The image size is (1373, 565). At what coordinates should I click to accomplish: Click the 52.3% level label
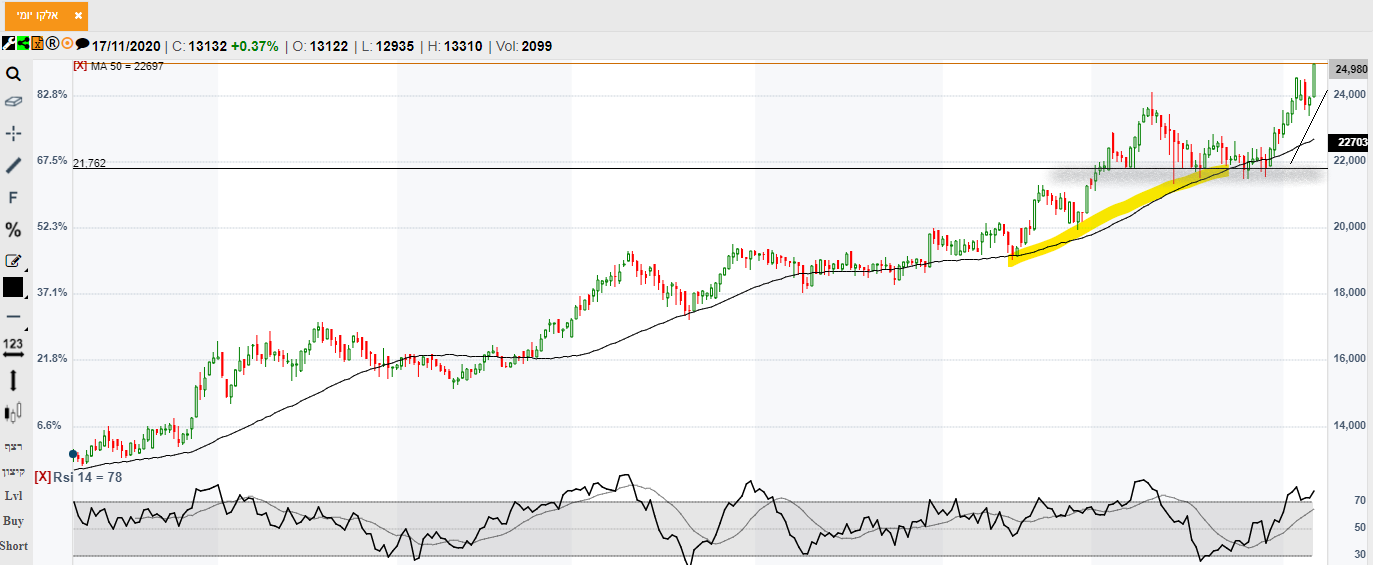(x=52, y=226)
